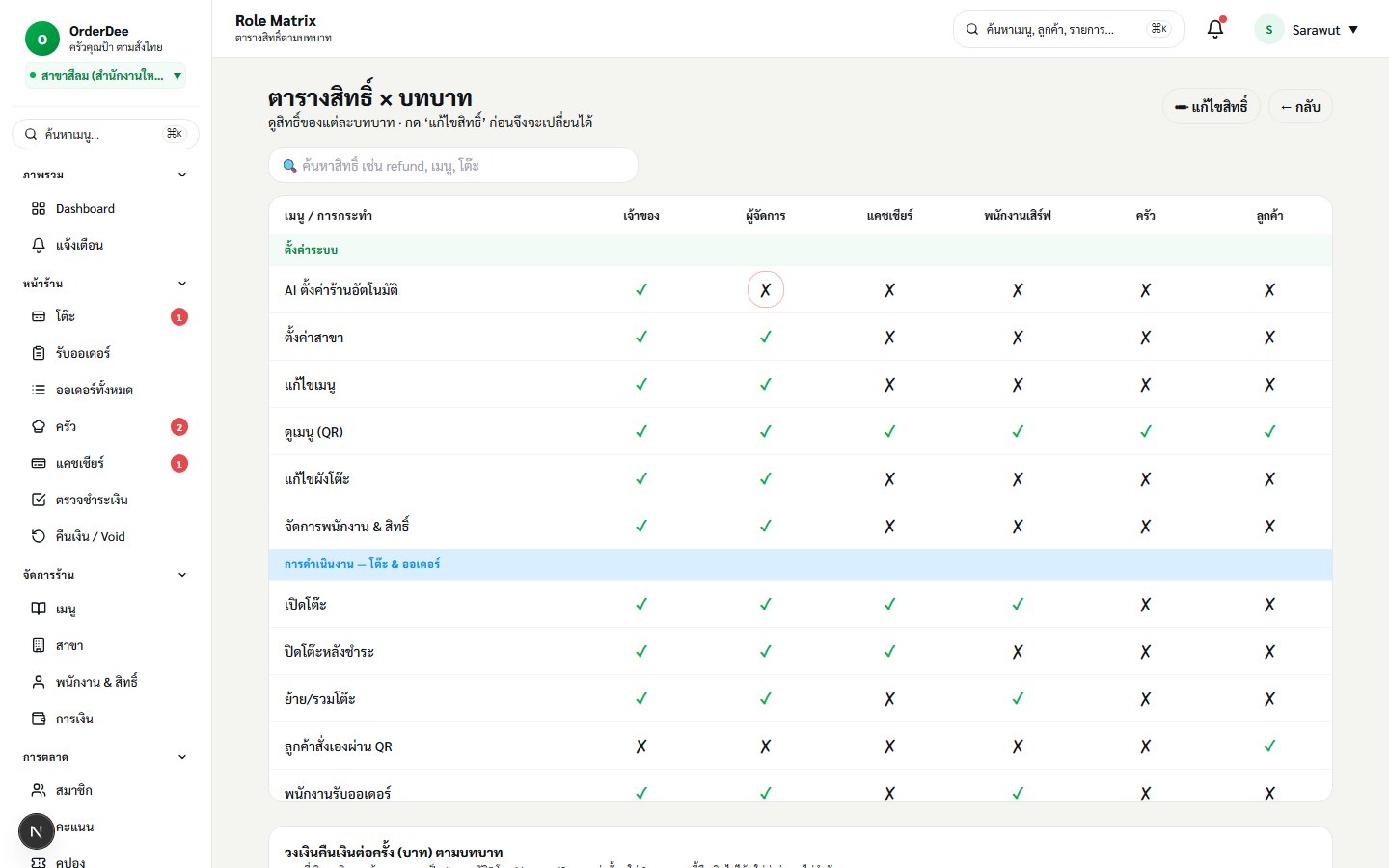Click the แคชเชียร์ column header
This screenshot has width=1389, height=868.
click(889, 216)
